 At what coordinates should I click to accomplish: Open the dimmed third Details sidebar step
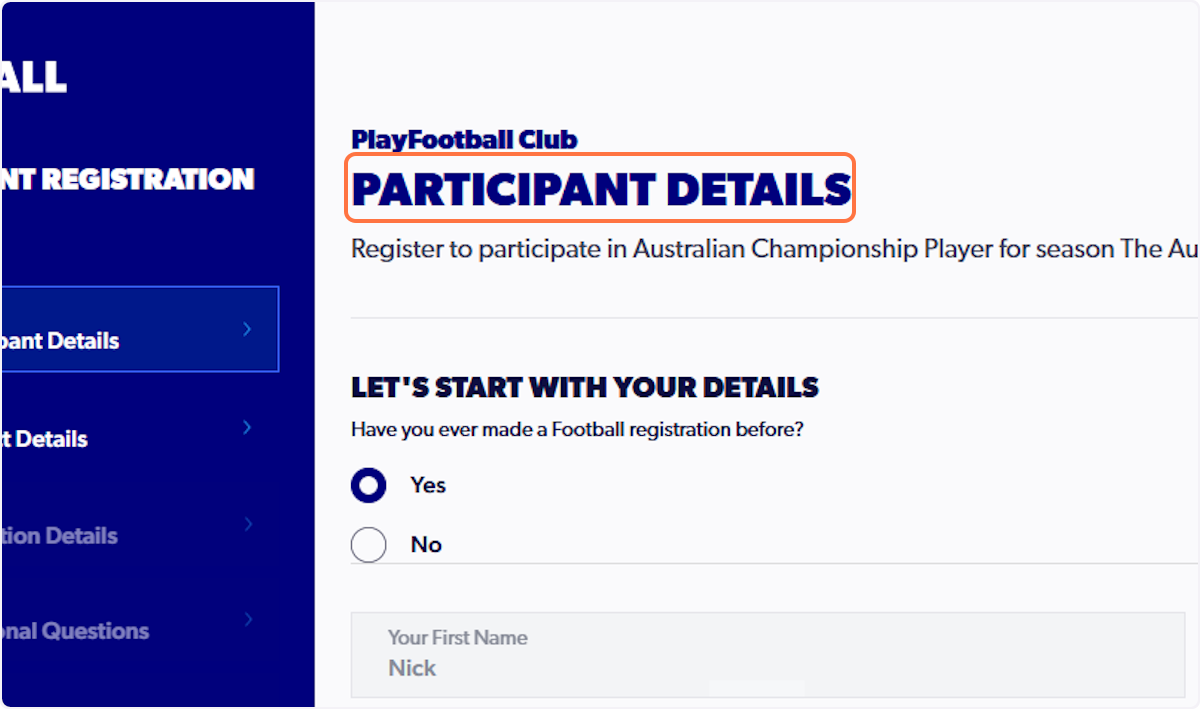click(60, 536)
